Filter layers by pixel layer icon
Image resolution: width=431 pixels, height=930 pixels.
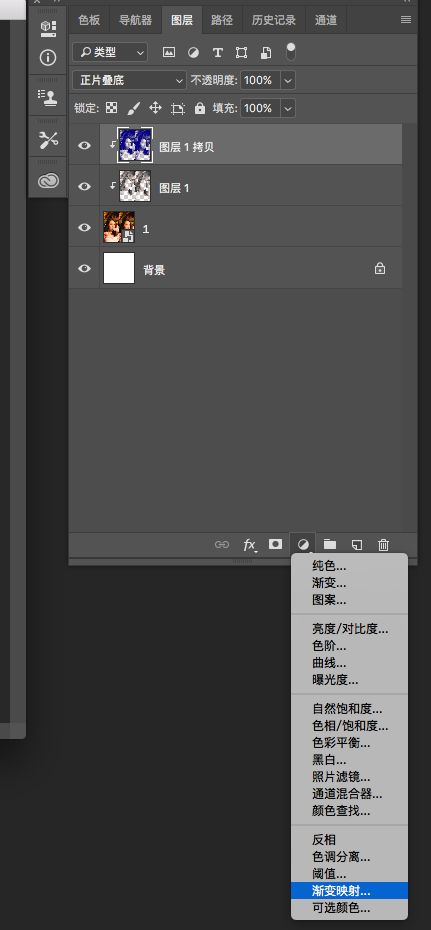169,52
